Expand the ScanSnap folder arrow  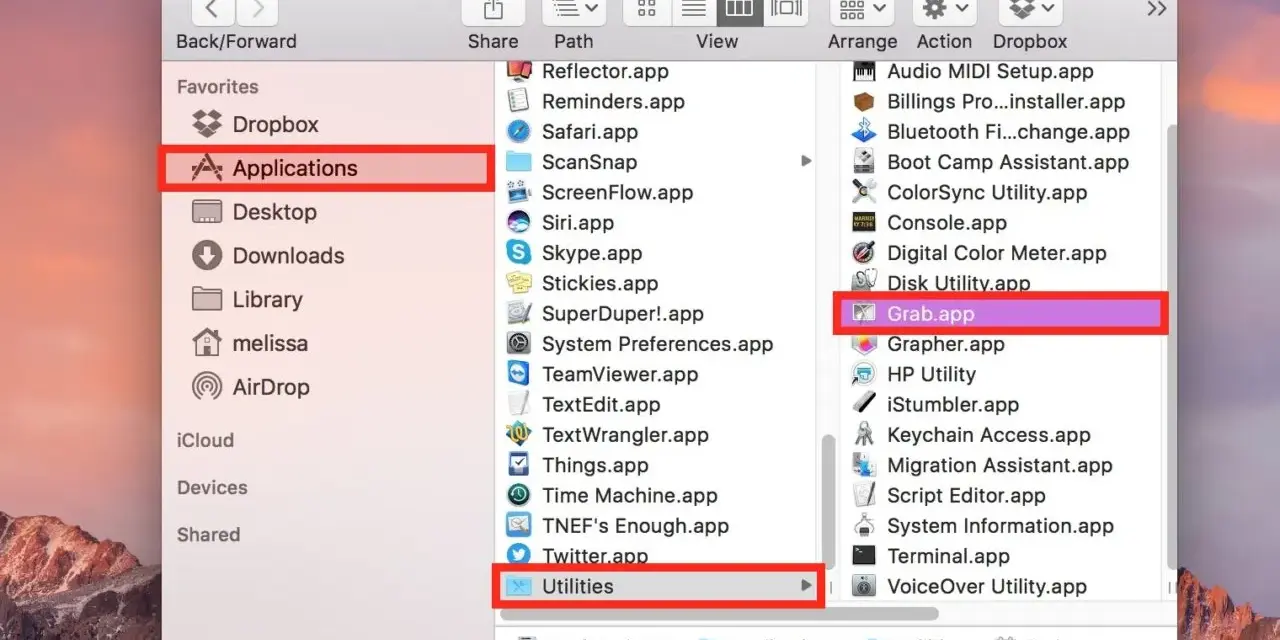(x=806, y=161)
